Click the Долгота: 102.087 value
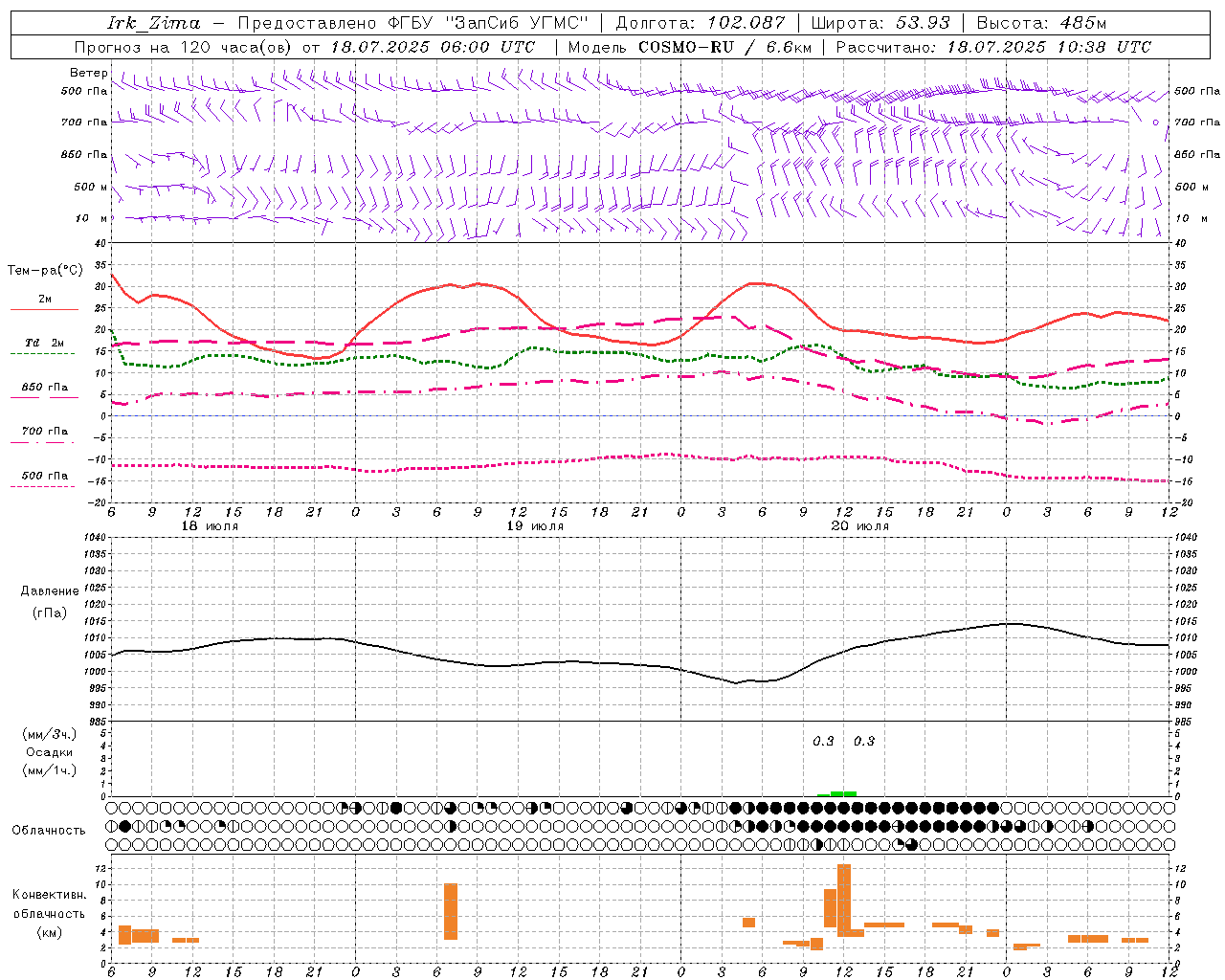Viewport: 1225px width, 980px height. click(701, 23)
